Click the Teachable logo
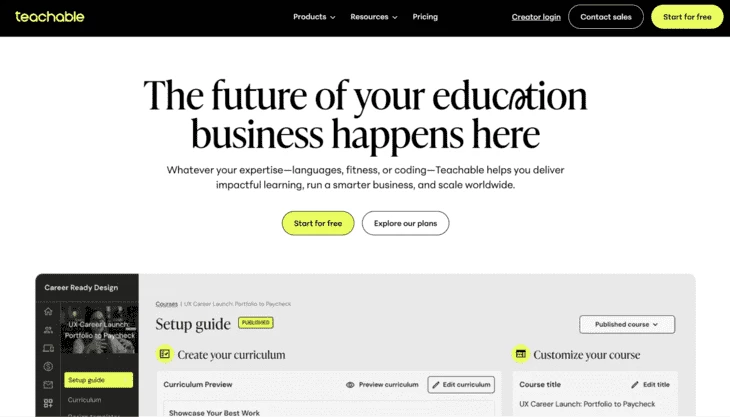Screen dimensions: 730x417 (x=49, y=17)
